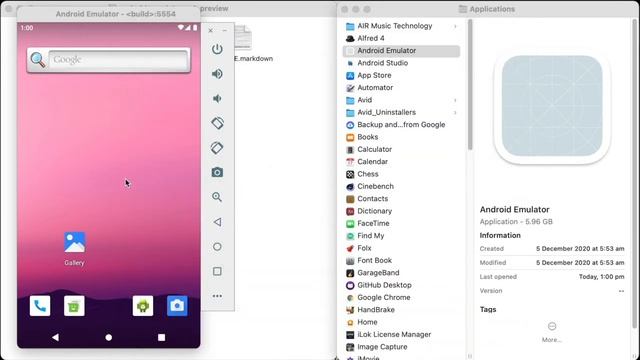This screenshot has width=640, height=360.
Task: Tap Android navigation bar home button
Action: [109, 337]
